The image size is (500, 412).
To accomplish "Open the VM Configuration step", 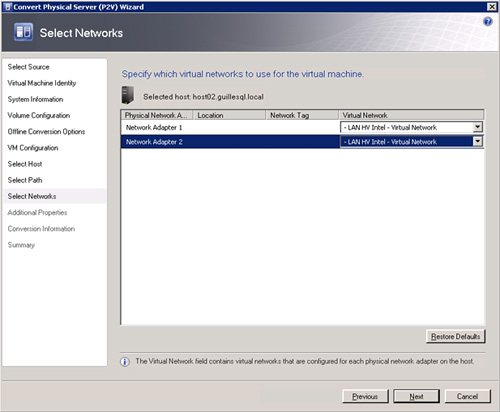I will (x=33, y=148).
